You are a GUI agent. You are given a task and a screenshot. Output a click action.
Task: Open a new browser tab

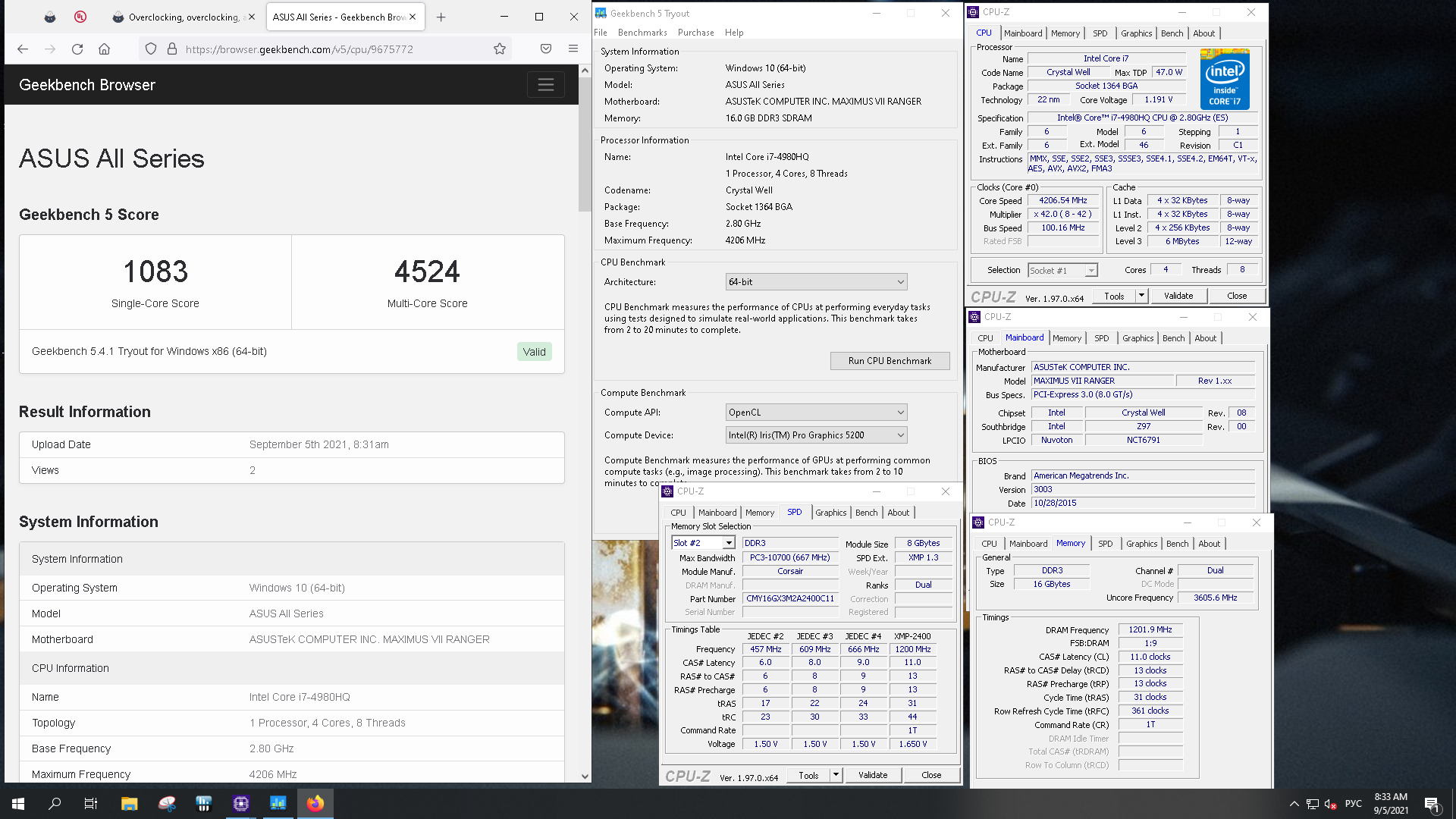pyautogui.click(x=441, y=17)
